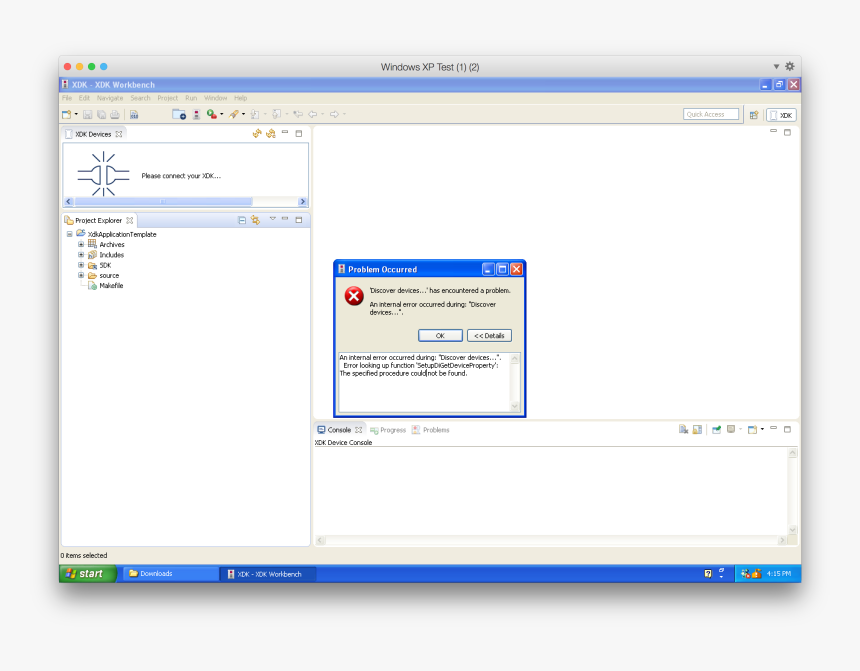The width and height of the screenshot is (860, 671).
Task: Click the device flash toolbar icon
Action: [x=196, y=114]
